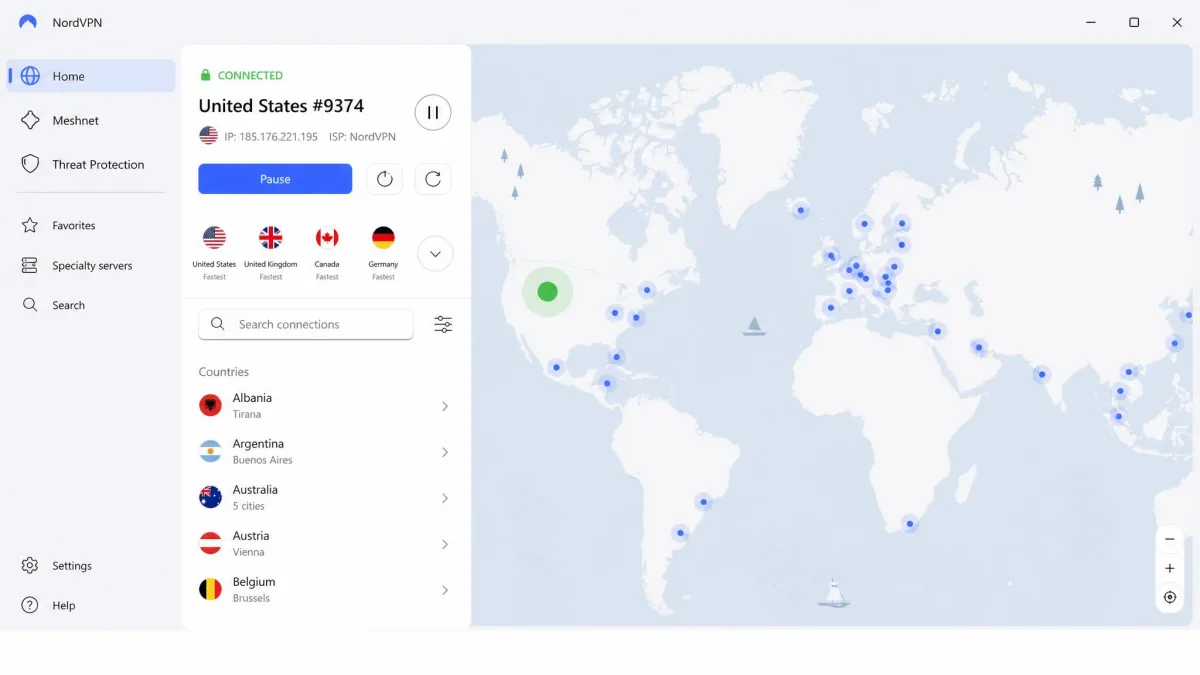Click the blue Pause button
The height and width of the screenshot is (675, 1200).
tap(275, 179)
